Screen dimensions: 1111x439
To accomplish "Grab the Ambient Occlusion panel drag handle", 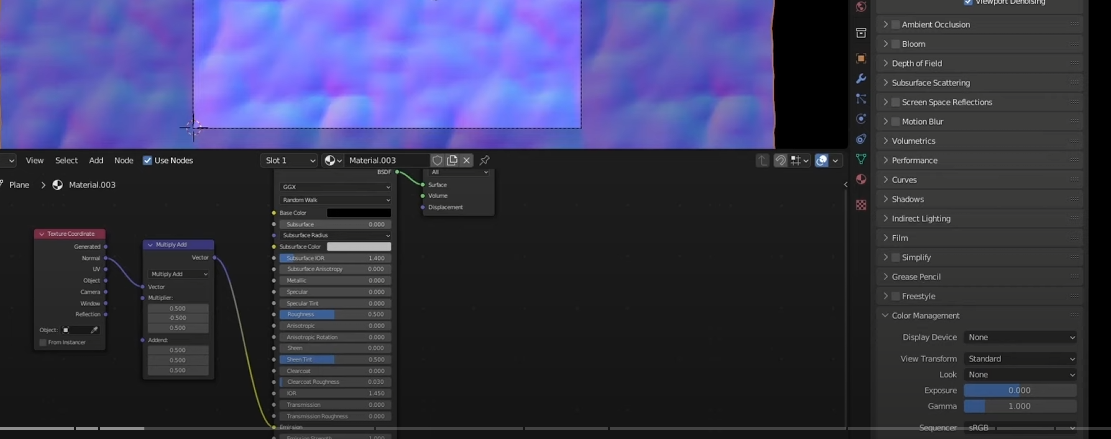I will pos(1075,25).
